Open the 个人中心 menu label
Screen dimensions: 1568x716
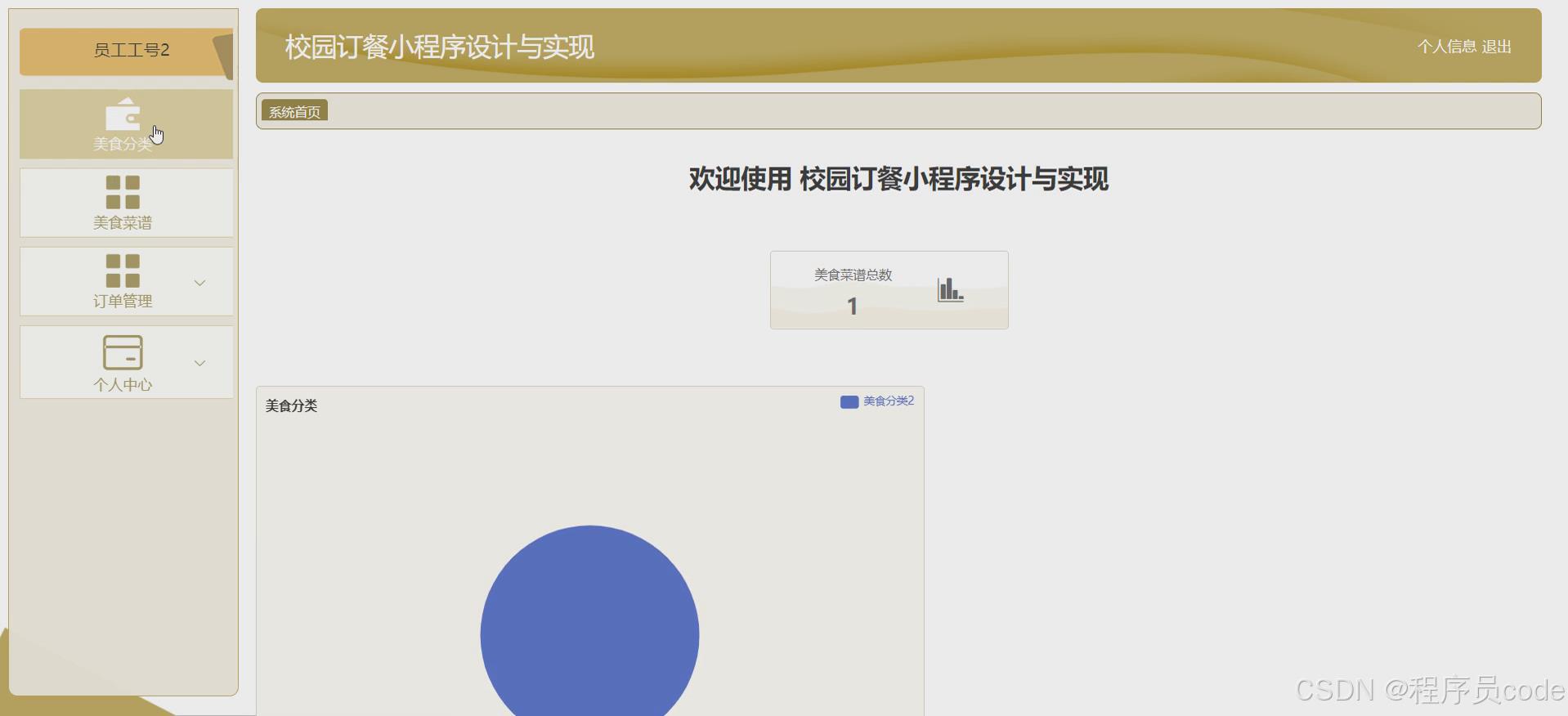click(x=123, y=384)
